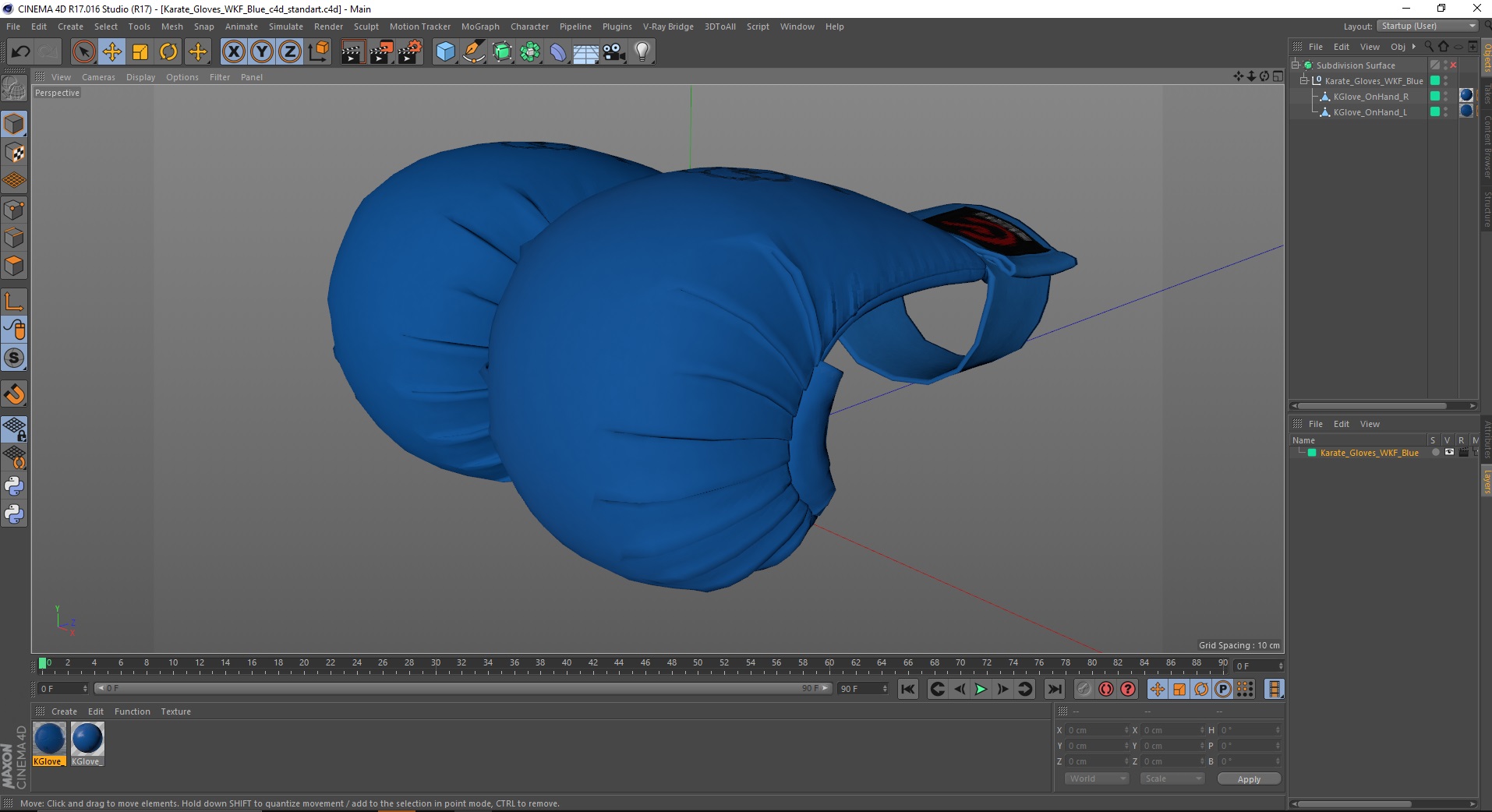
Task: Click X position field 0 cm
Action: pyautogui.click(x=1098, y=730)
